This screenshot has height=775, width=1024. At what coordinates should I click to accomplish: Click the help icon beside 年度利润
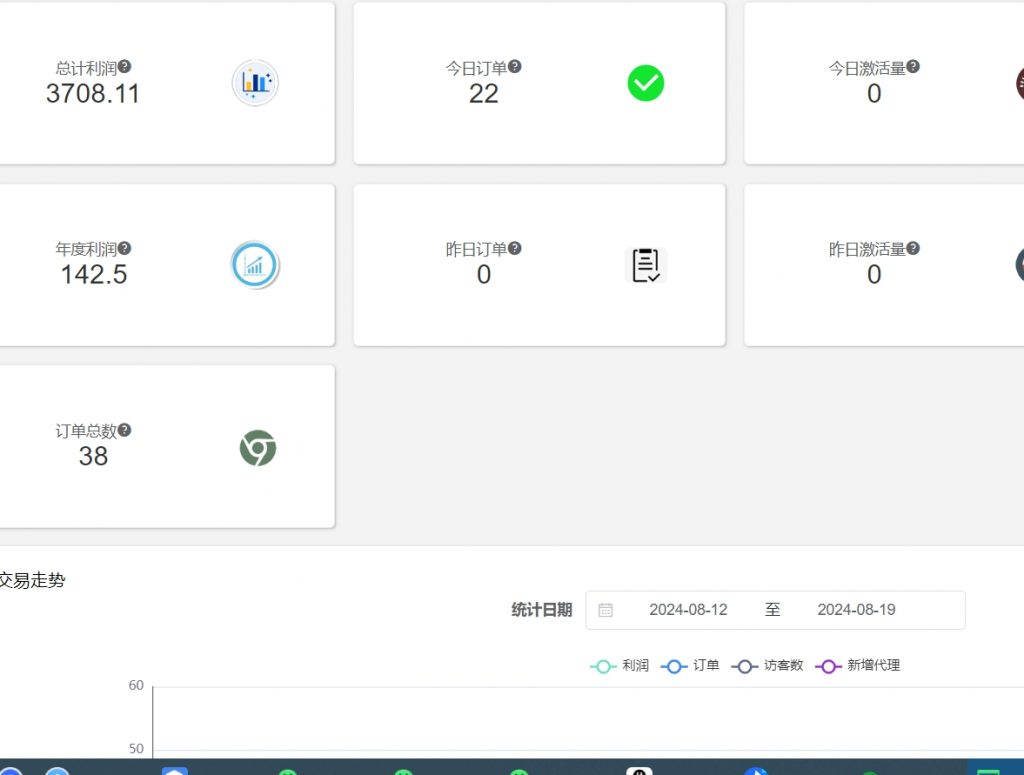pos(125,248)
